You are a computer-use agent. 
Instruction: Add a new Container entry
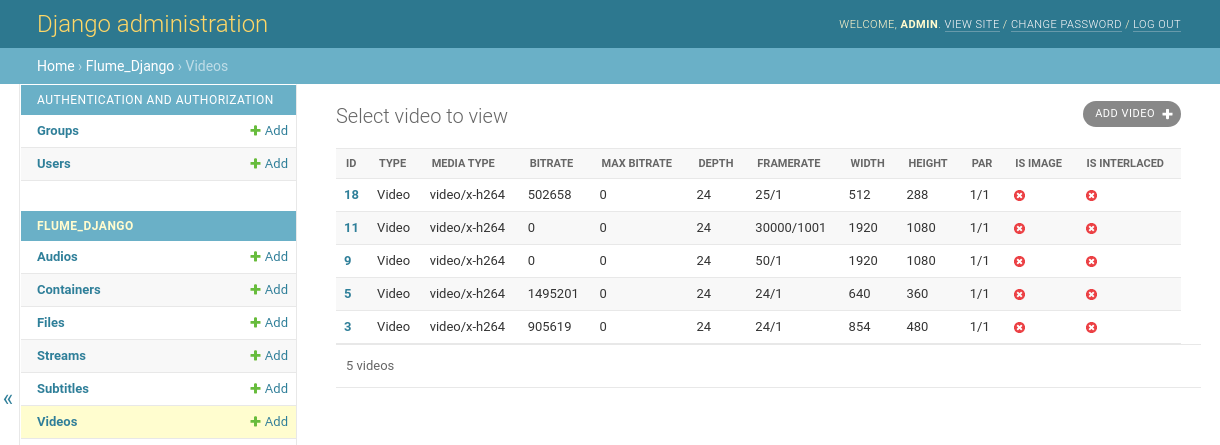pyautogui.click(x=269, y=290)
